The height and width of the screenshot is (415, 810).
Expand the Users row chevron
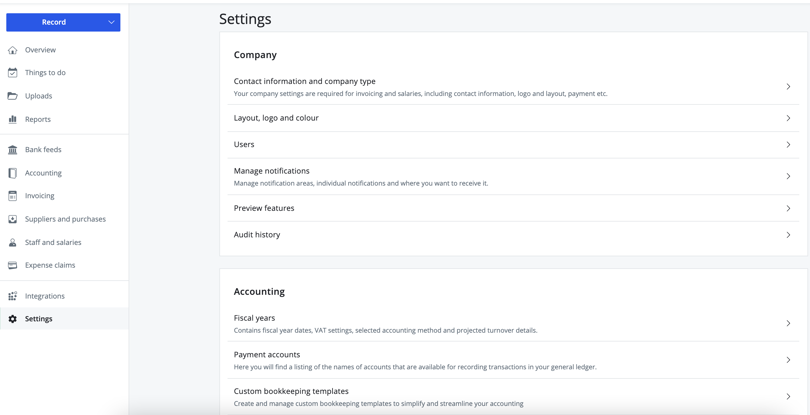click(x=788, y=145)
